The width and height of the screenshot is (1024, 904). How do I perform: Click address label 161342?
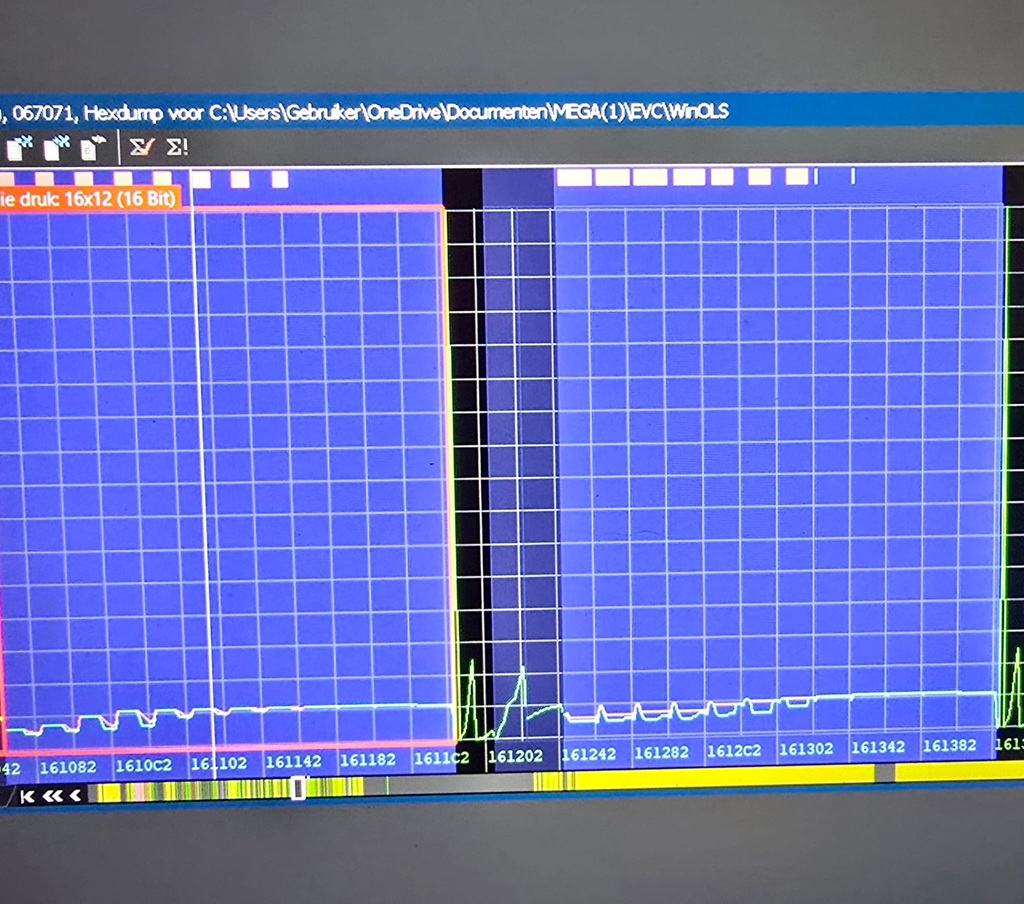click(878, 747)
